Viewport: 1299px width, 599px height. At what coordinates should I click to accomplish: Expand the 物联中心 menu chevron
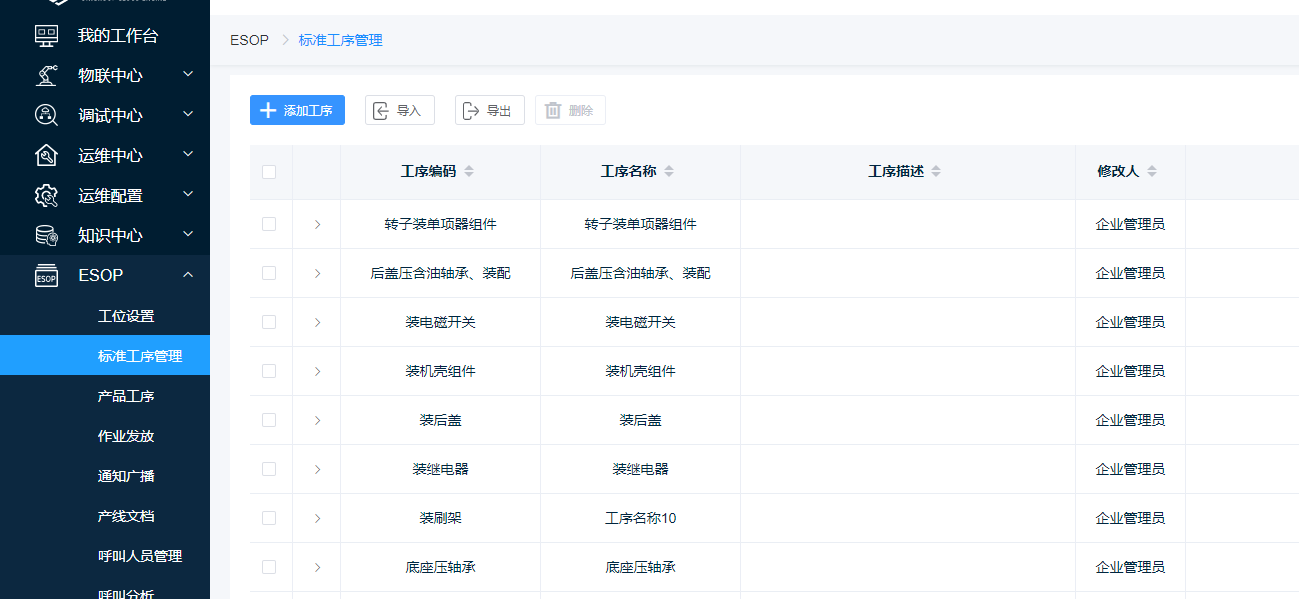click(x=188, y=75)
